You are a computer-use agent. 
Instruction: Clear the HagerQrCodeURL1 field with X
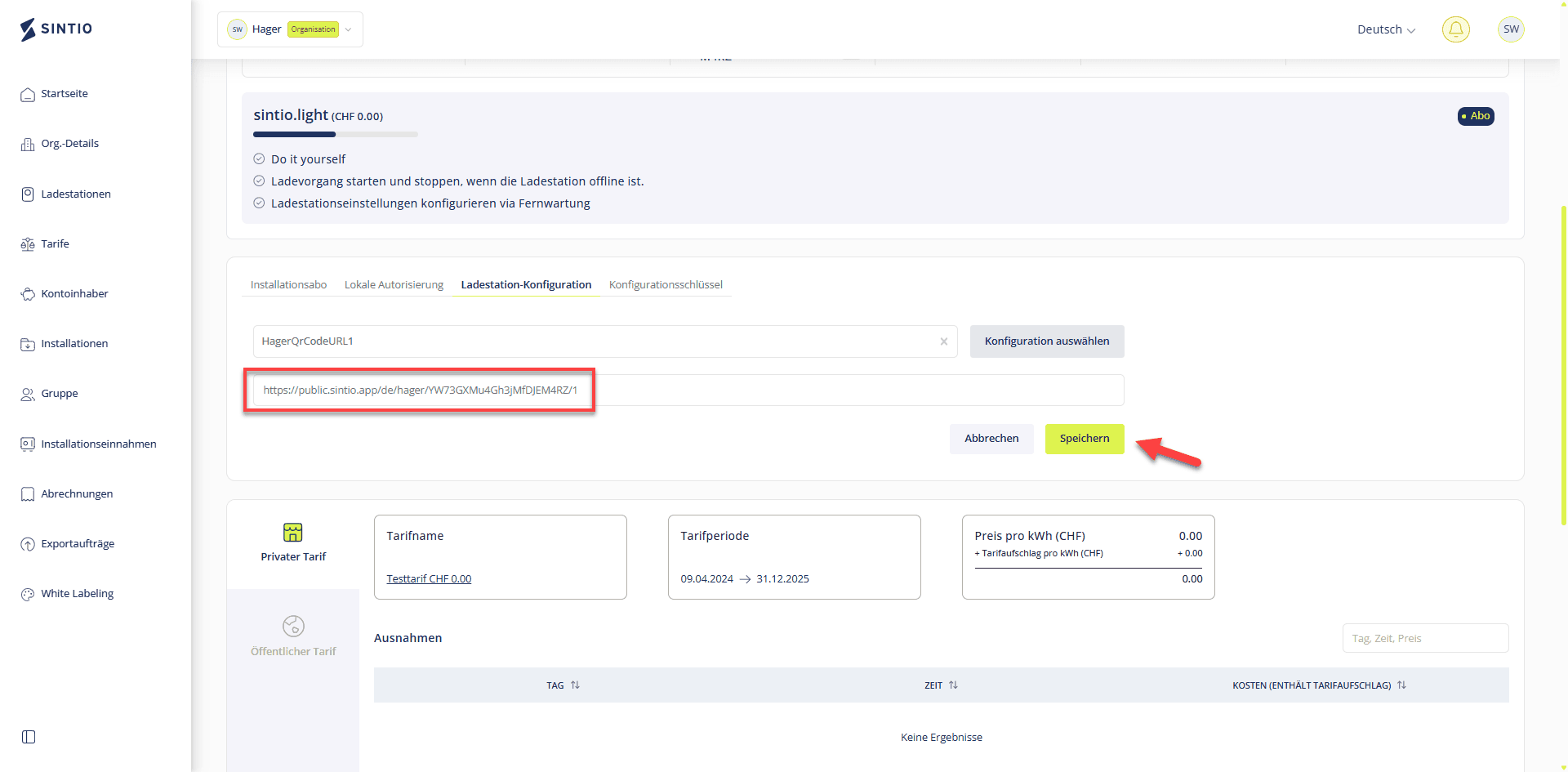[943, 341]
